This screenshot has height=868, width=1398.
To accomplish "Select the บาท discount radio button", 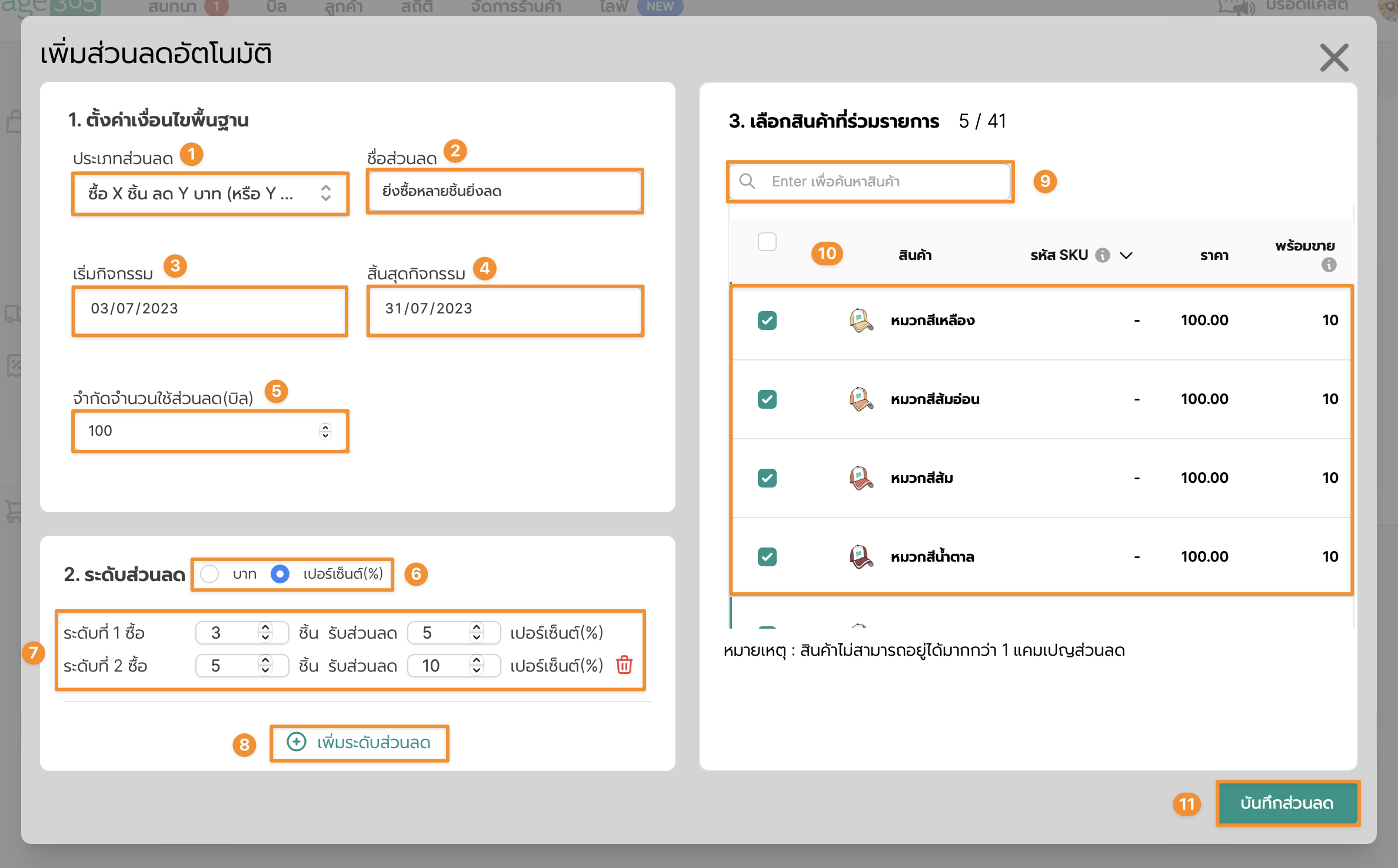I will coord(209,574).
